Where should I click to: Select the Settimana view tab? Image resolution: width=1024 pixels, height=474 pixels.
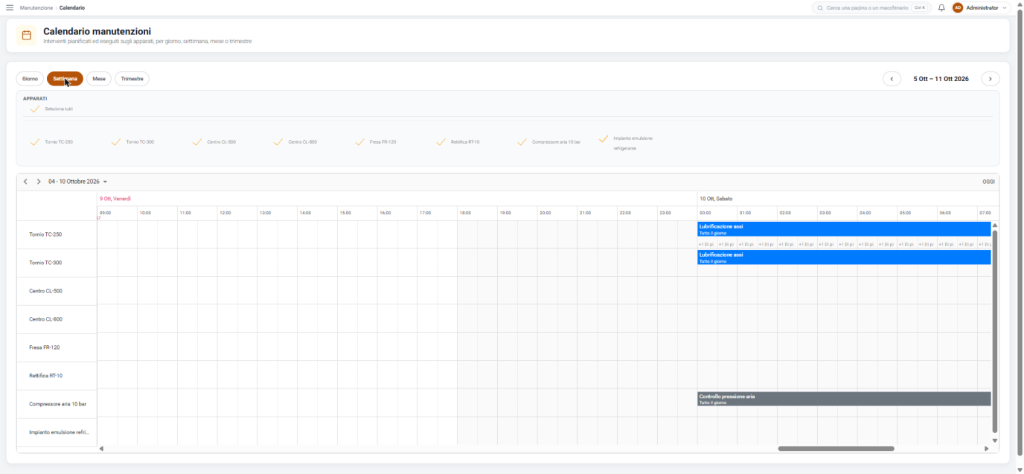(65, 78)
